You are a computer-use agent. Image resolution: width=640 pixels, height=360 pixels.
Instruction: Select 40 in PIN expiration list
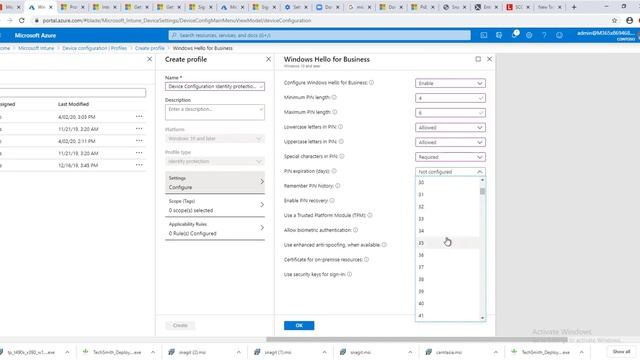(447, 304)
